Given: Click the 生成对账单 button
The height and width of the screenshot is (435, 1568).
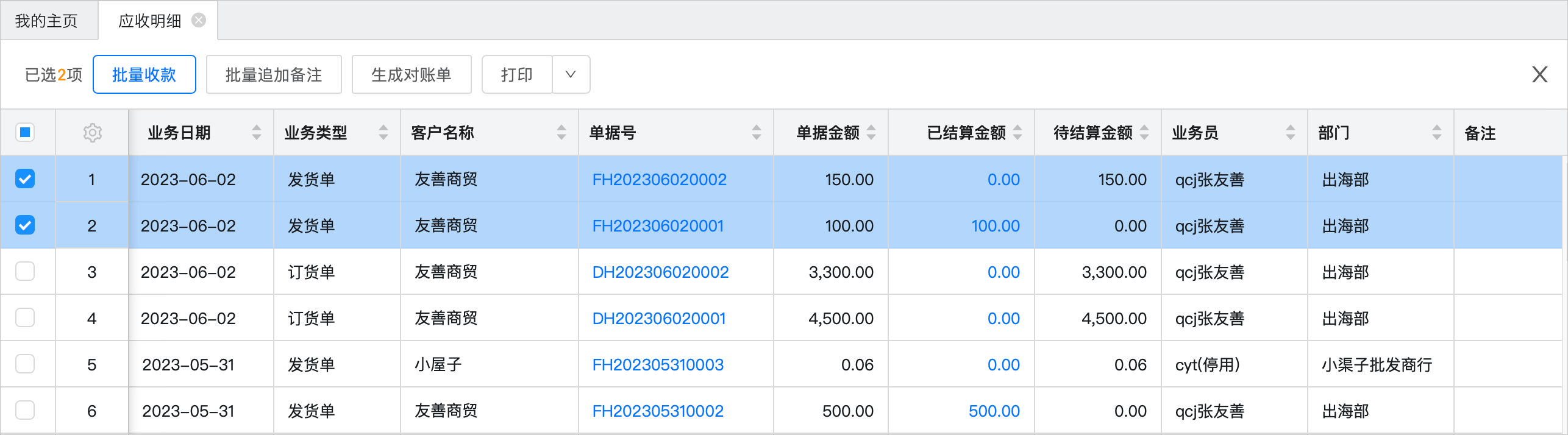Looking at the screenshot, I should click(x=412, y=74).
